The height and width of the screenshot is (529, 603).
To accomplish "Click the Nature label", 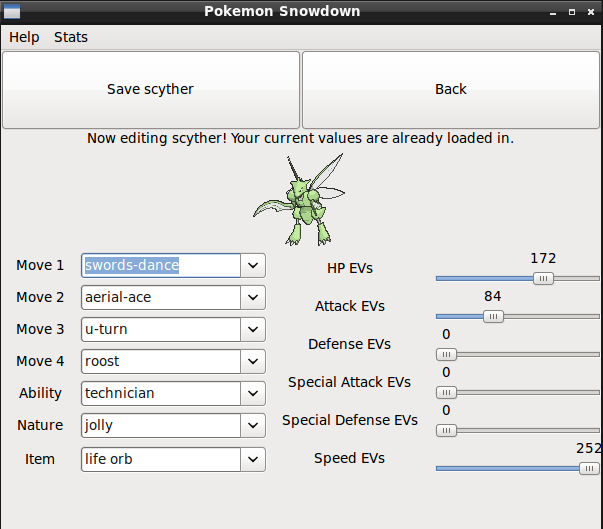I will (40, 425).
